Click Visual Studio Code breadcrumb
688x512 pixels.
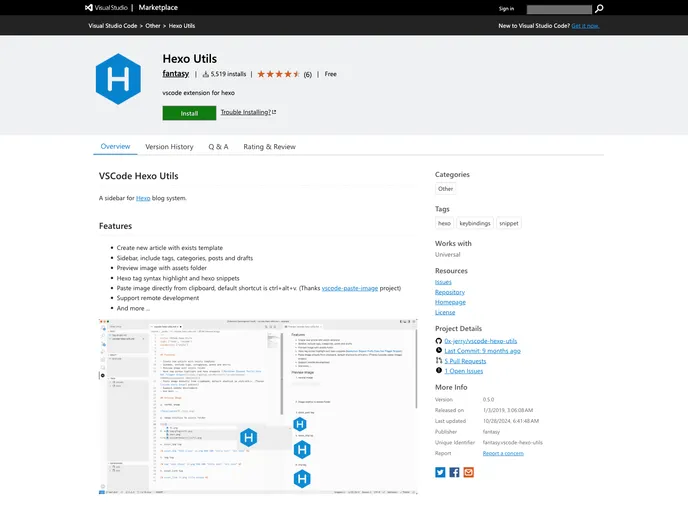point(113,26)
